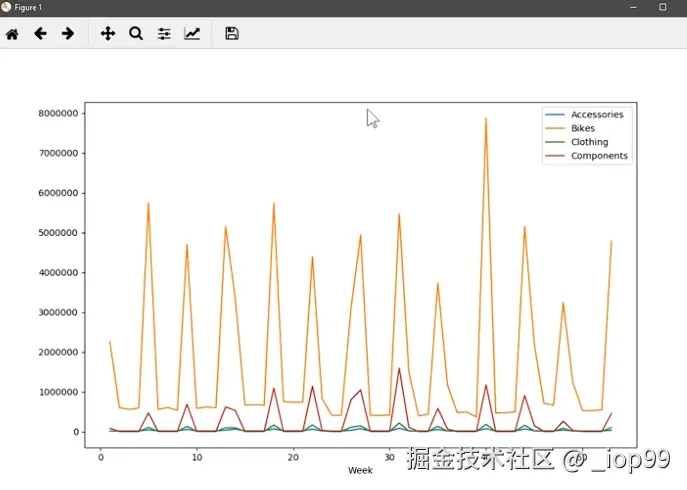Click the red Components legend line

pos(555,156)
